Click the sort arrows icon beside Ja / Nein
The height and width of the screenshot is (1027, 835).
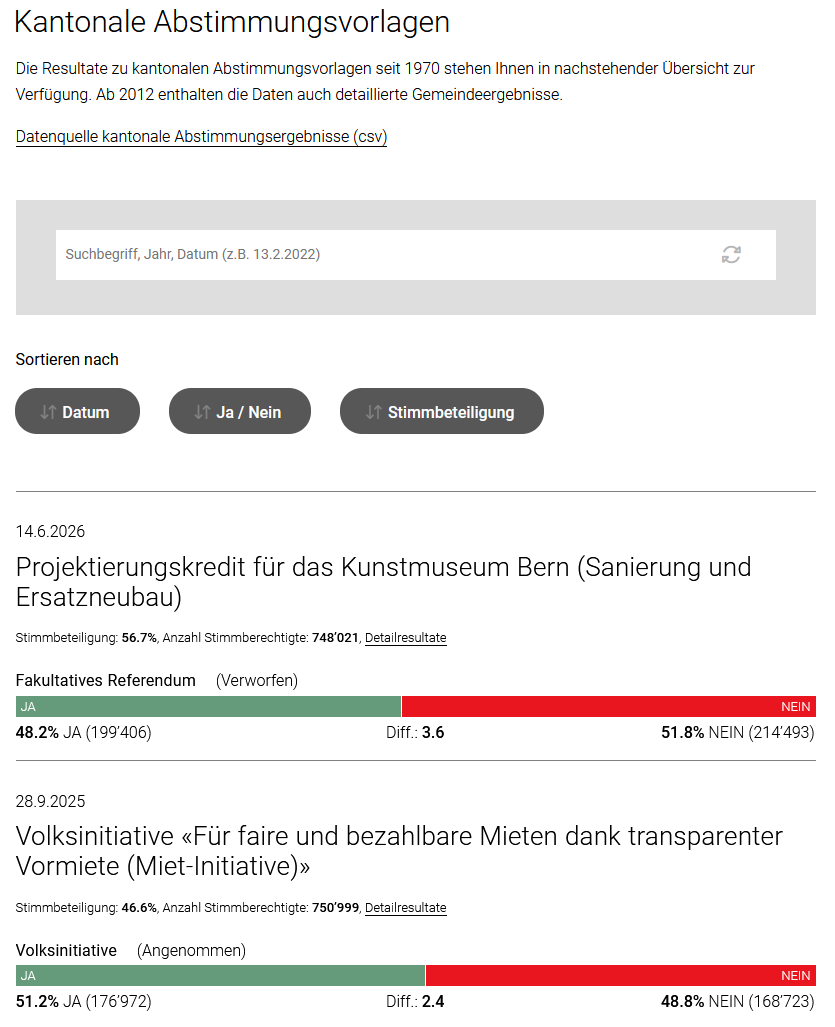(202, 412)
